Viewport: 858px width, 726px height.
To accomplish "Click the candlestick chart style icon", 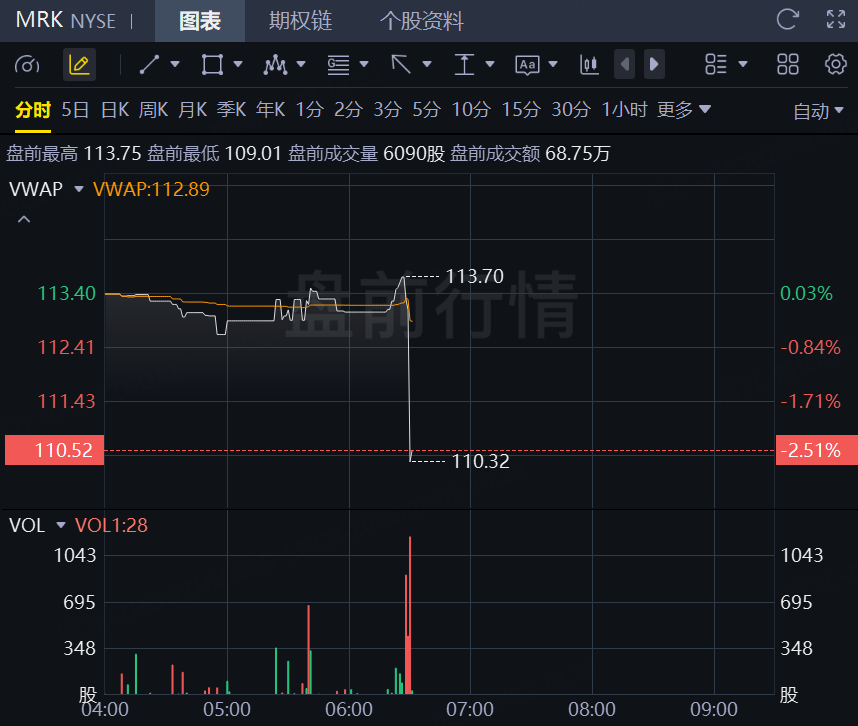I will click(589, 65).
